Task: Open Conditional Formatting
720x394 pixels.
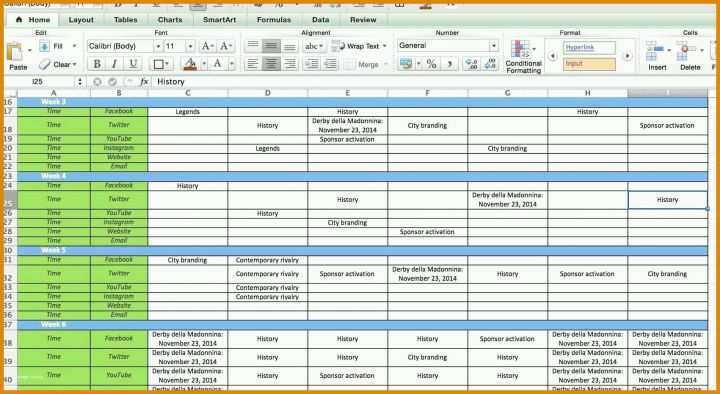Action: (523, 56)
